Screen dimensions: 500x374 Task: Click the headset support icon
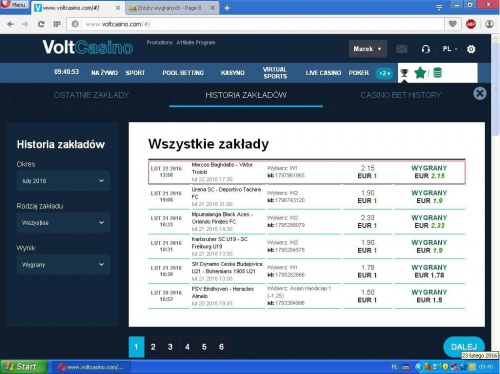426,49
